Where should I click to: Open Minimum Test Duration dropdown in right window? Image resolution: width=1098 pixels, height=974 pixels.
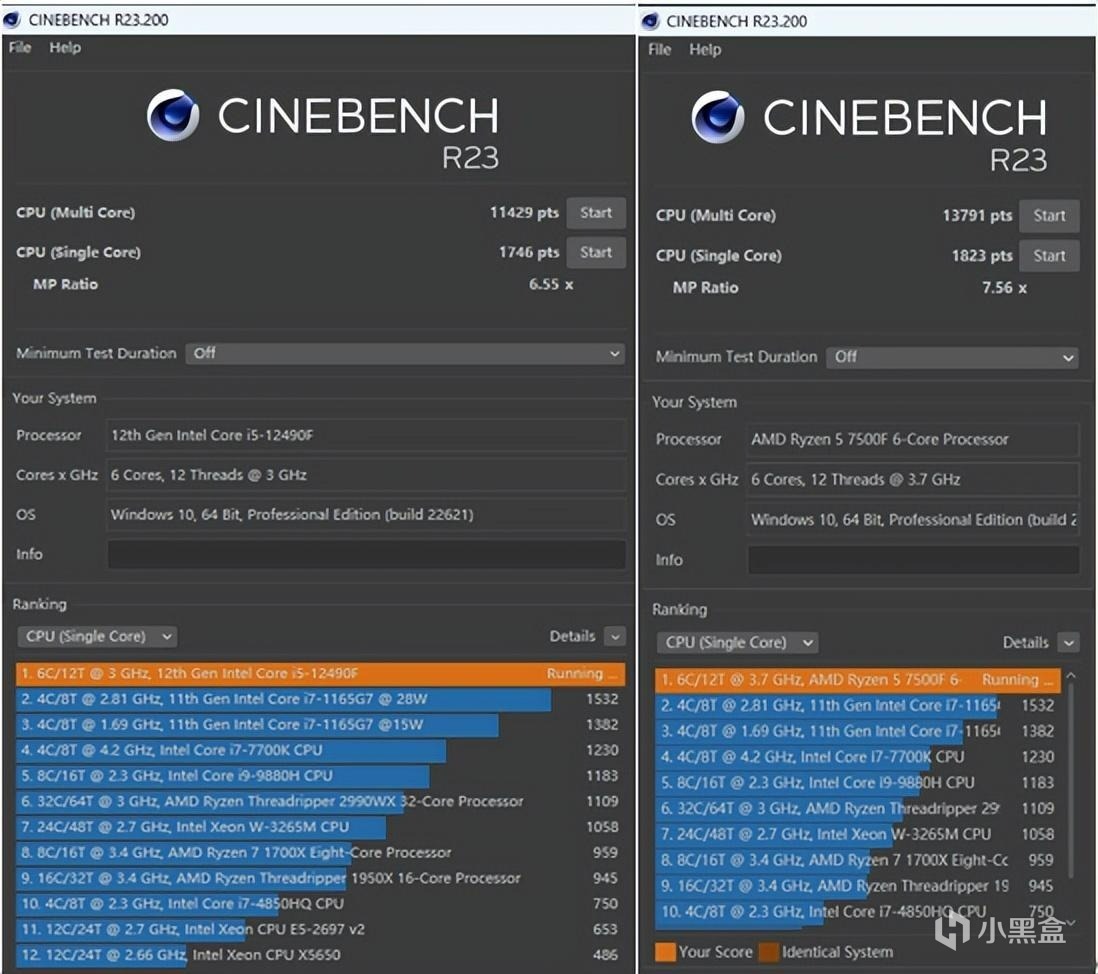pos(952,356)
